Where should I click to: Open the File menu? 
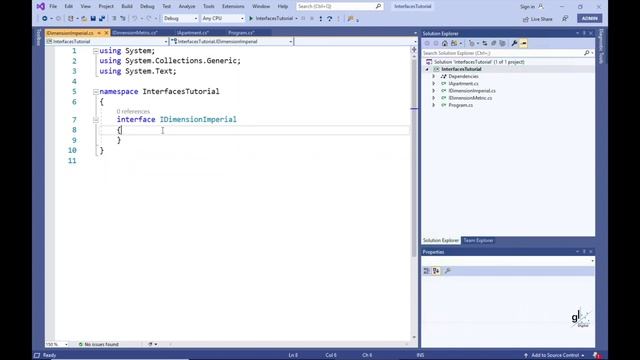coord(53,7)
